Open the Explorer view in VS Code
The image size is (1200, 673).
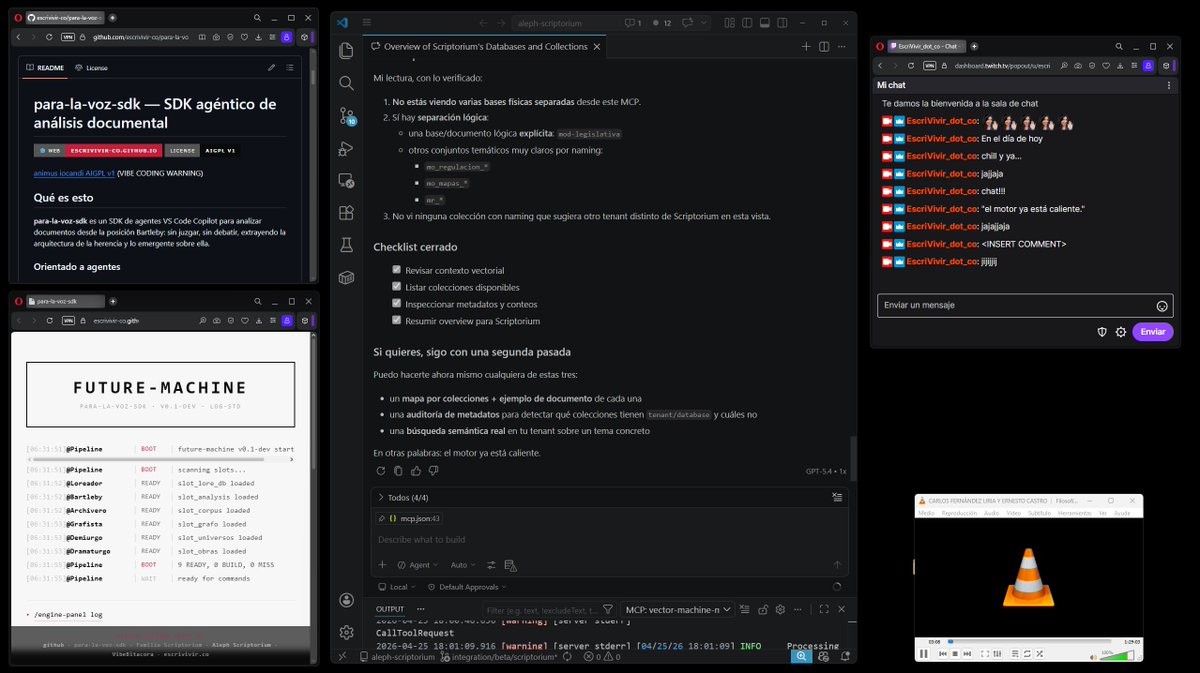(346, 51)
